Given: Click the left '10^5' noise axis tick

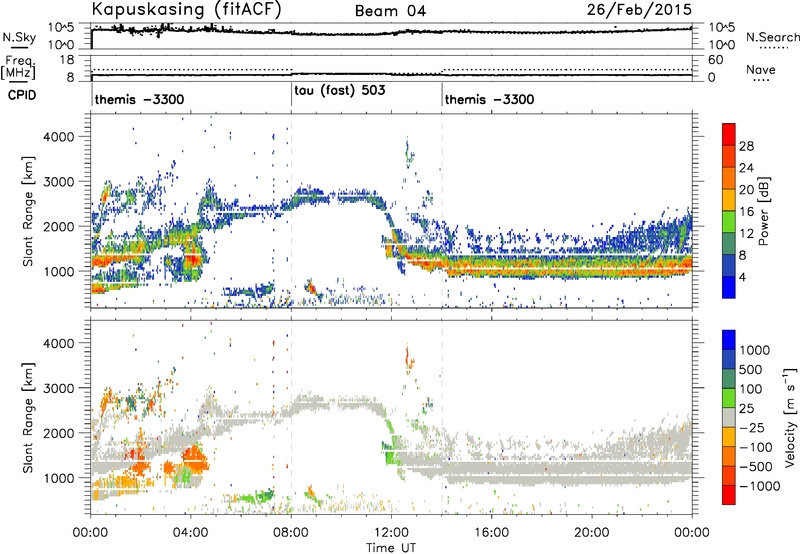Looking at the screenshot, I should point(61,27).
